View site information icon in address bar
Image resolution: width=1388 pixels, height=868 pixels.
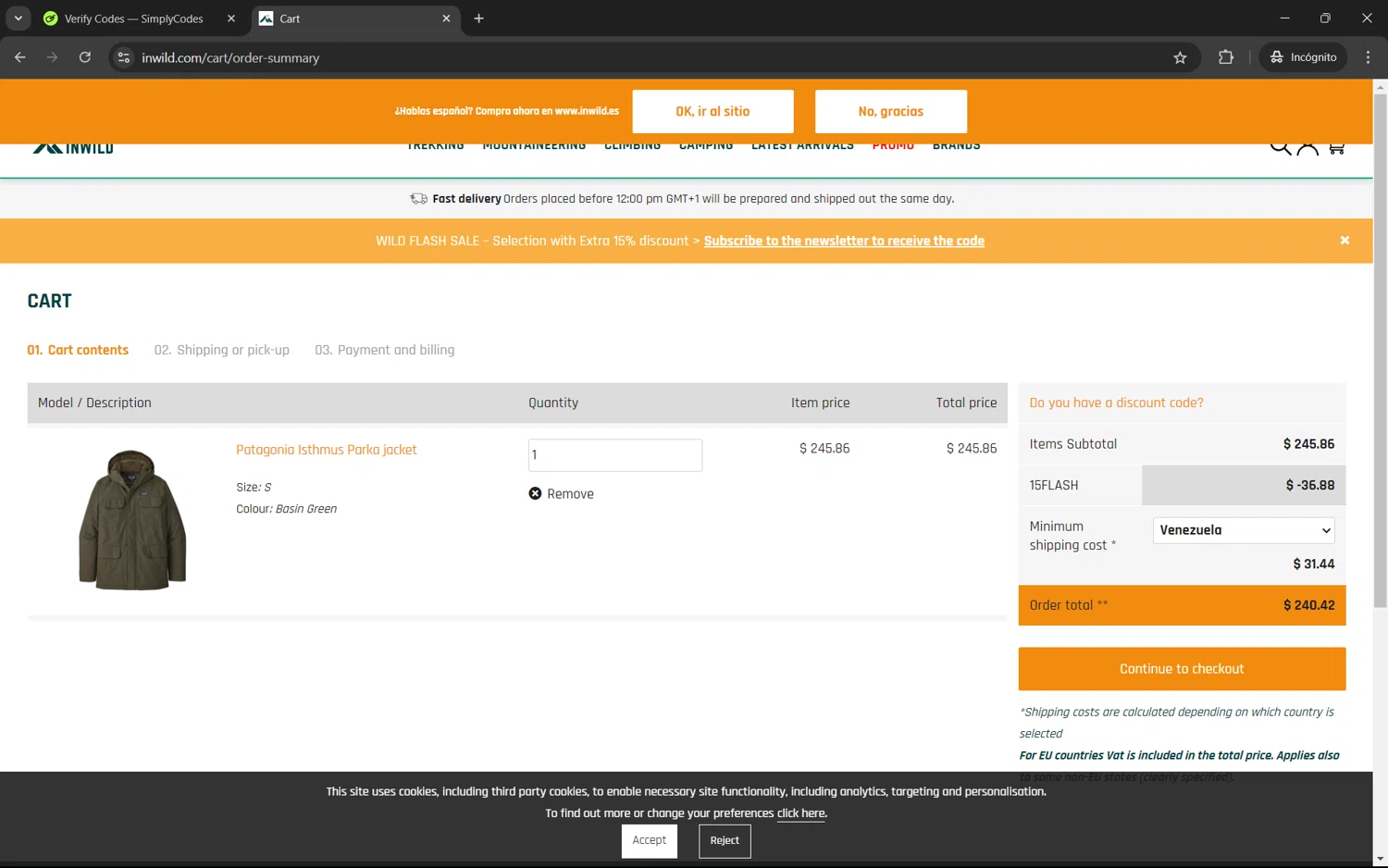click(x=123, y=57)
